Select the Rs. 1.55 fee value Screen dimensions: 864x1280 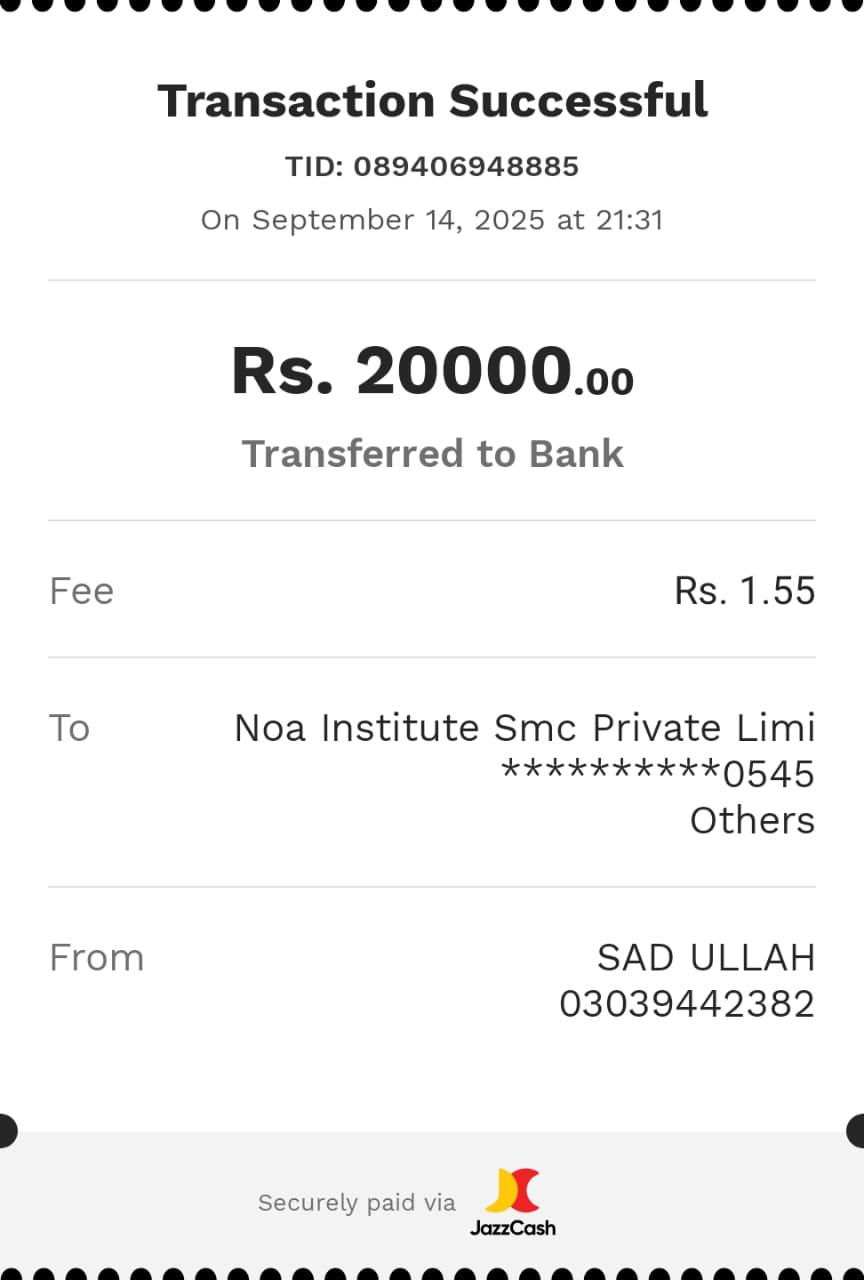[x=745, y=591]
